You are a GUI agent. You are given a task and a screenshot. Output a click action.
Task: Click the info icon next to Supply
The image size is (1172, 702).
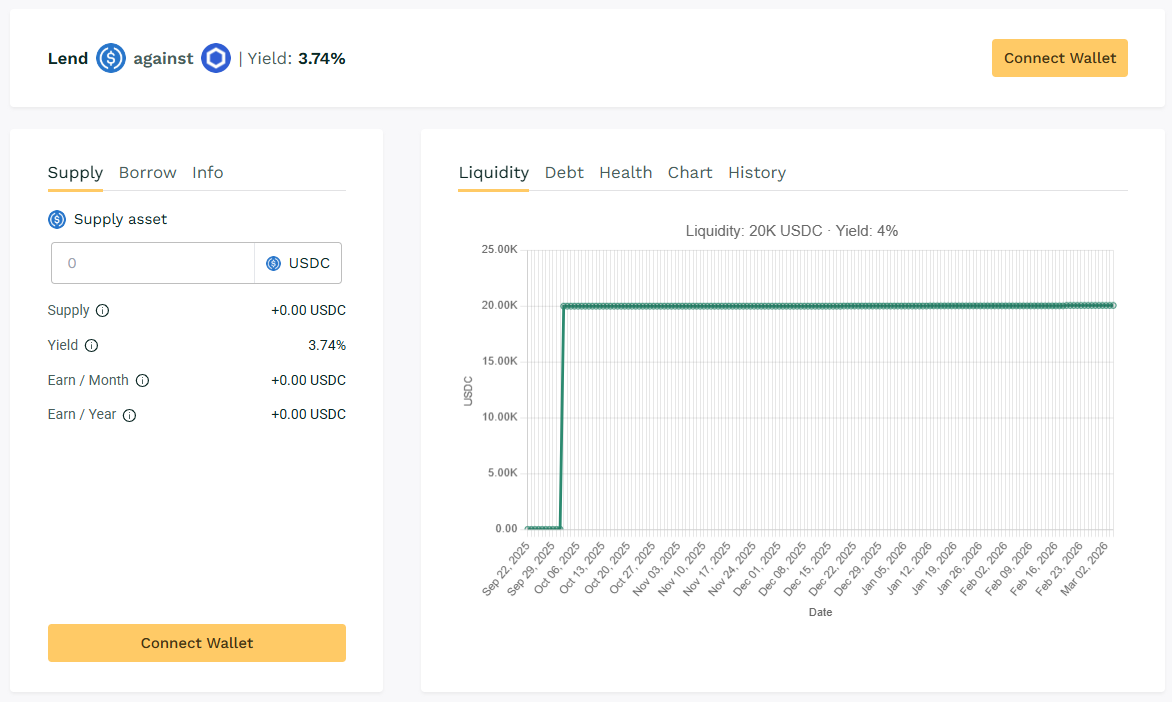click(x=102, y=311)
